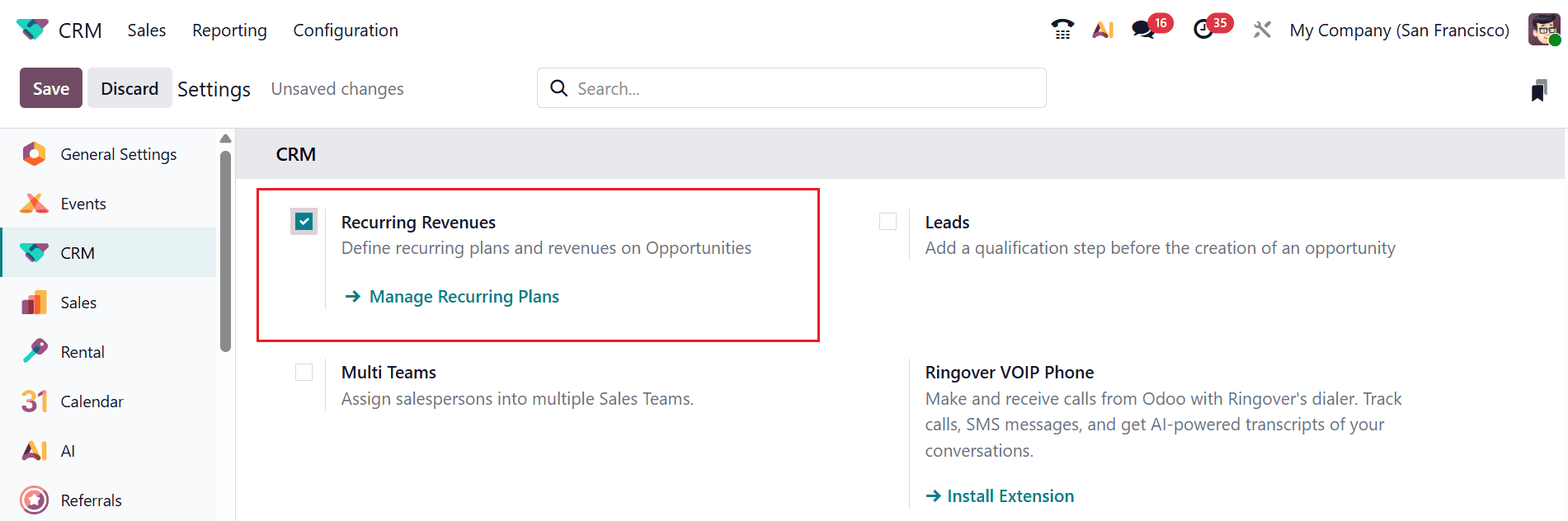The height and width of the screenshot is (521, 1568).
Task: Select General Settings in sidebar
Action: 108,154
